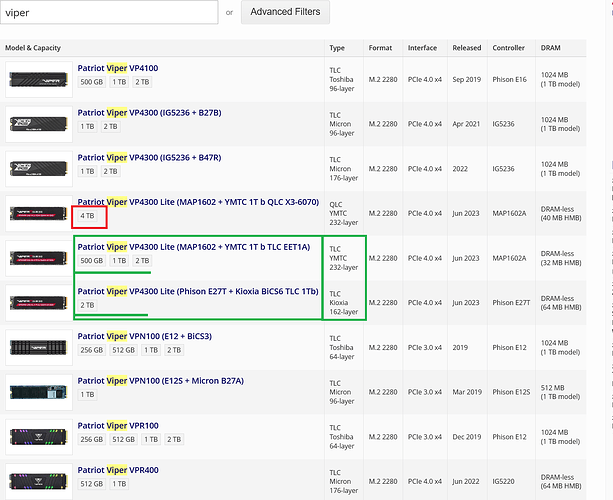The width and height of the screenshot is (613, 500).
Task: Open the Patriot Viper VPR100 link
Action: tap(118, 426)
